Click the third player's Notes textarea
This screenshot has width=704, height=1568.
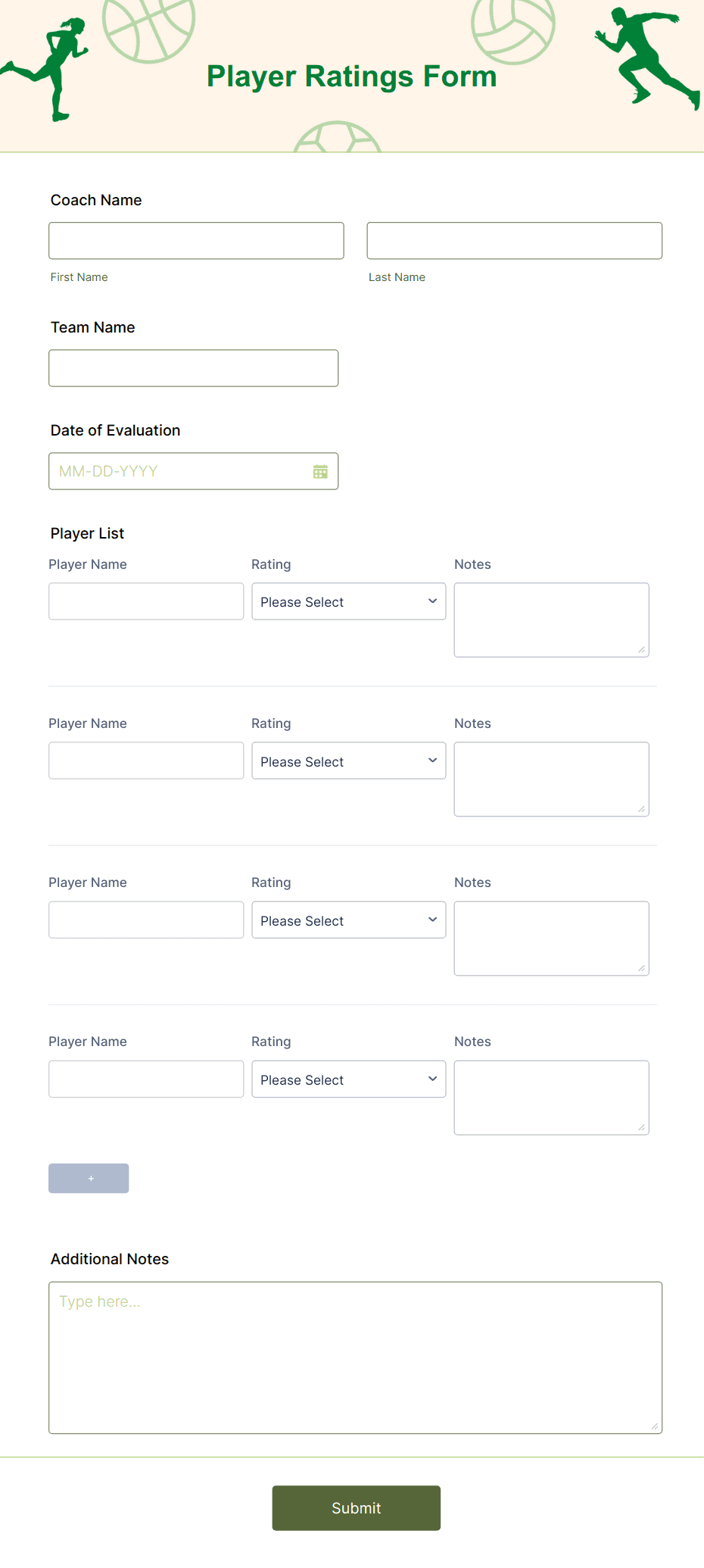[551, 938]
